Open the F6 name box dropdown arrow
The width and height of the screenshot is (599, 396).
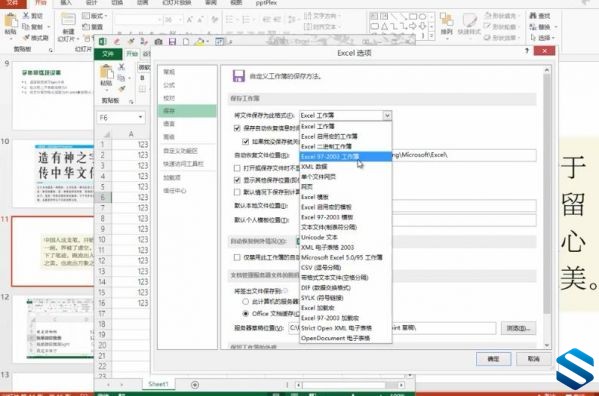pos(141,117)
